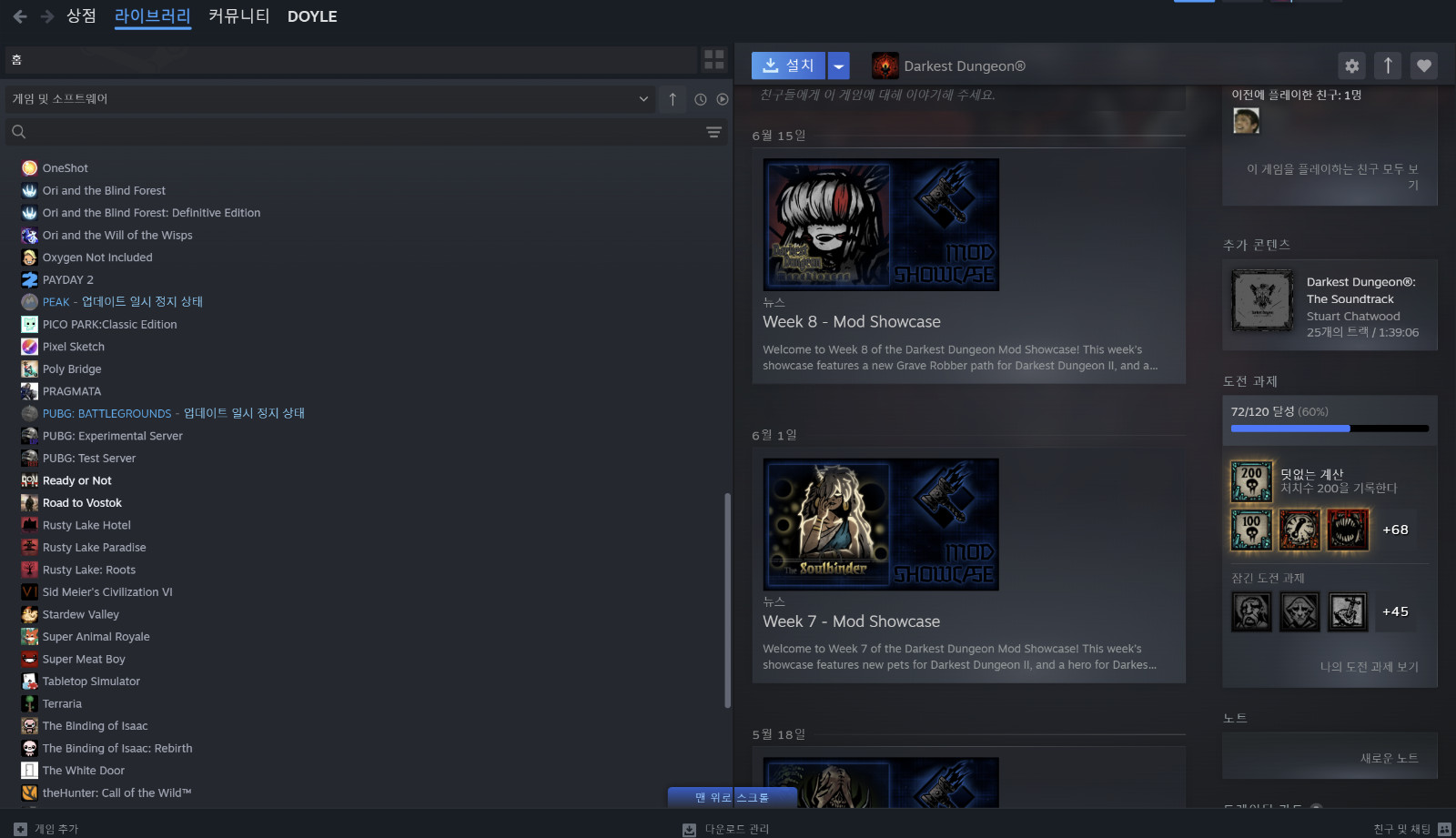Click 나의 도전 과제 보기 link

pos(1370,666)
